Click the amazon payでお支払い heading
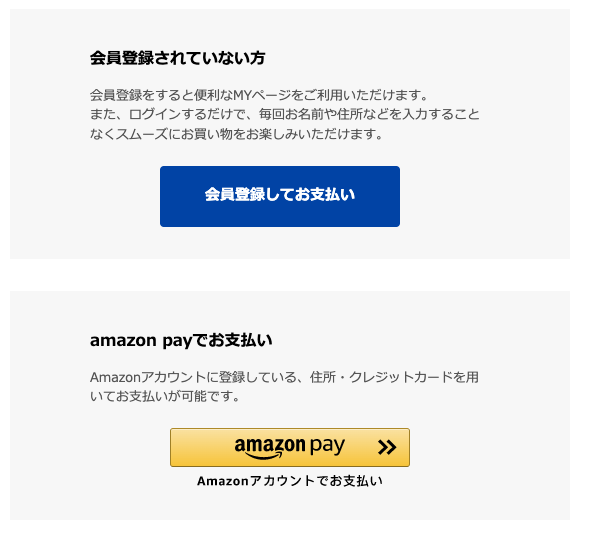This screenshot has width=590, height=539. click(x=181, y=340)
